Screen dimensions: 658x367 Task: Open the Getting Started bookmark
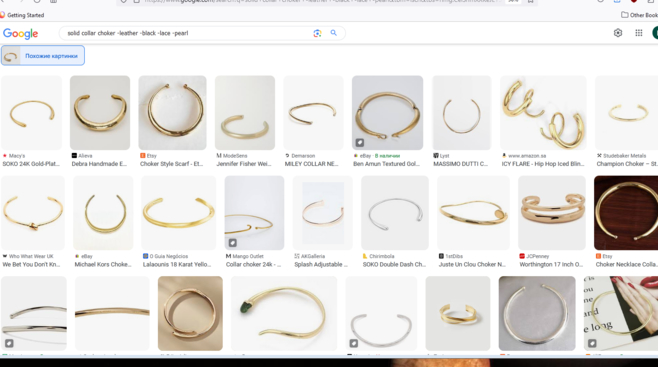pyautogui.click(x=22, y=15)
